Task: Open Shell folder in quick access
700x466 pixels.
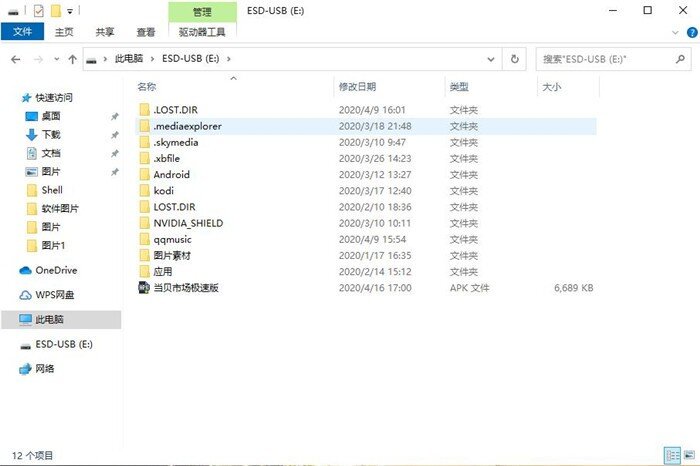Action: 44,190
